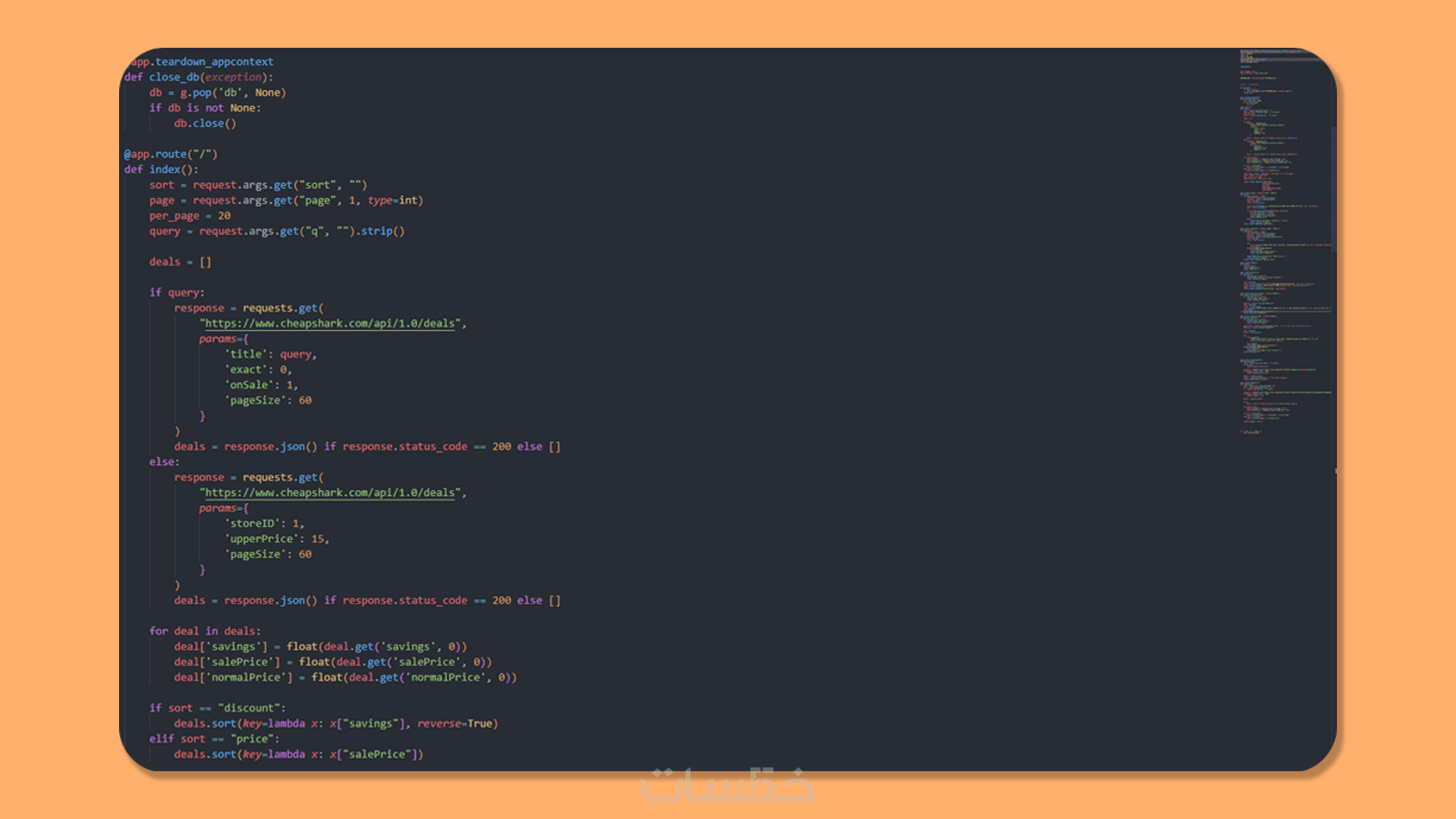Click the def index() function definition

pos(162,170)
